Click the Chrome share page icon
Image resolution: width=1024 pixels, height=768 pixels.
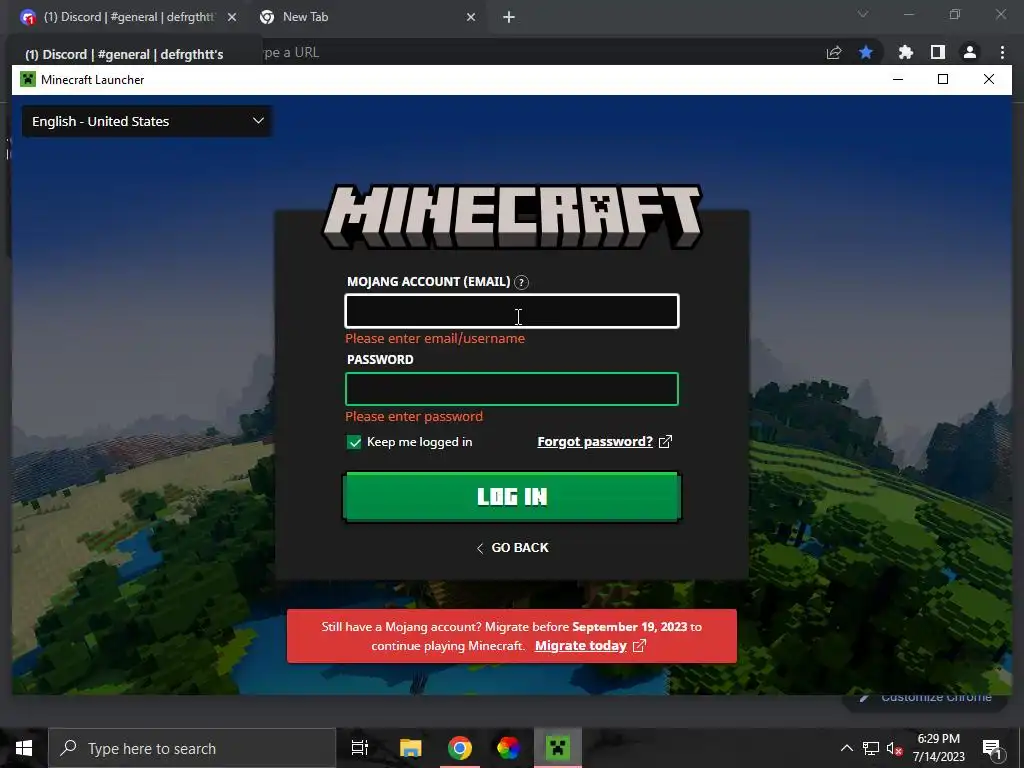pos(834,53)
